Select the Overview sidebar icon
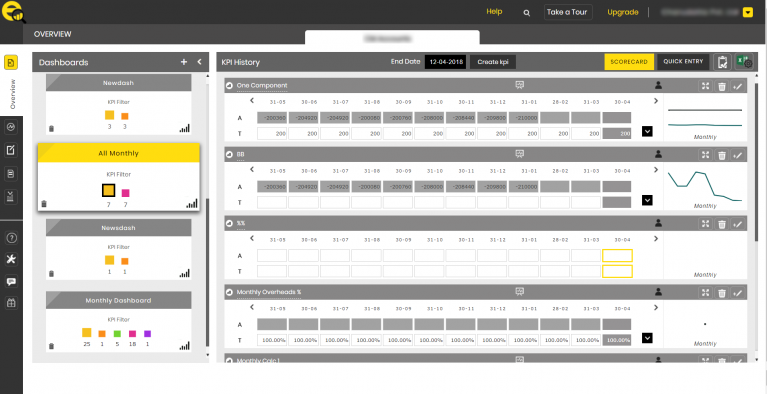Viewport: 767px width, 394px height. 11,63
